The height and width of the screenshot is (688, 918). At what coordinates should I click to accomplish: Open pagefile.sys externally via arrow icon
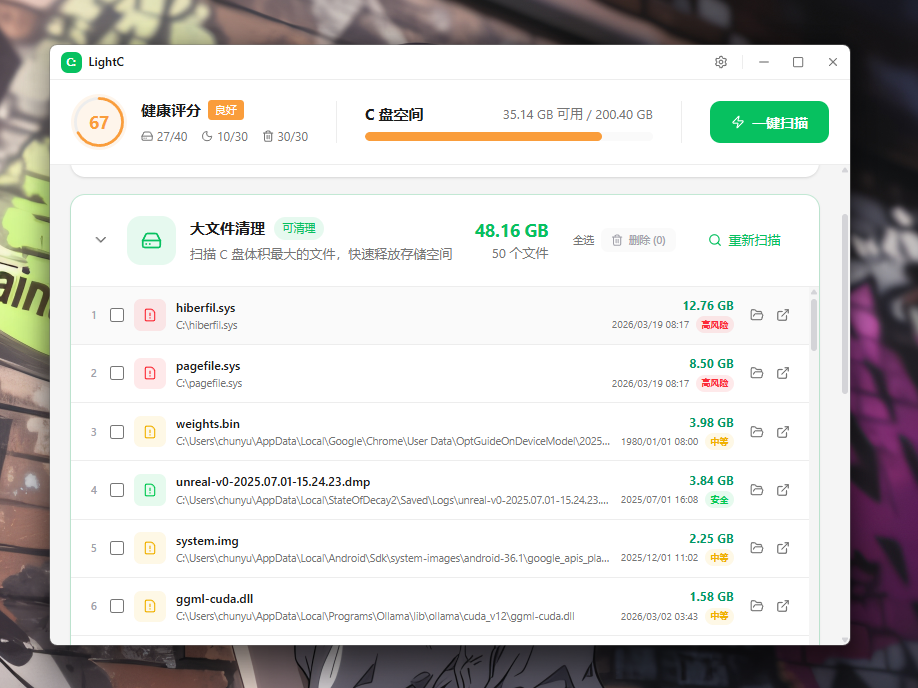pos(783,373)
